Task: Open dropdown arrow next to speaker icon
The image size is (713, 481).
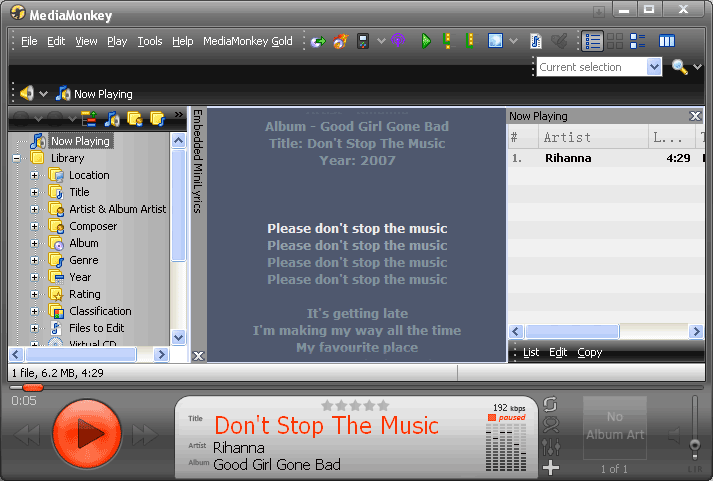Action: tap(43, 94)
